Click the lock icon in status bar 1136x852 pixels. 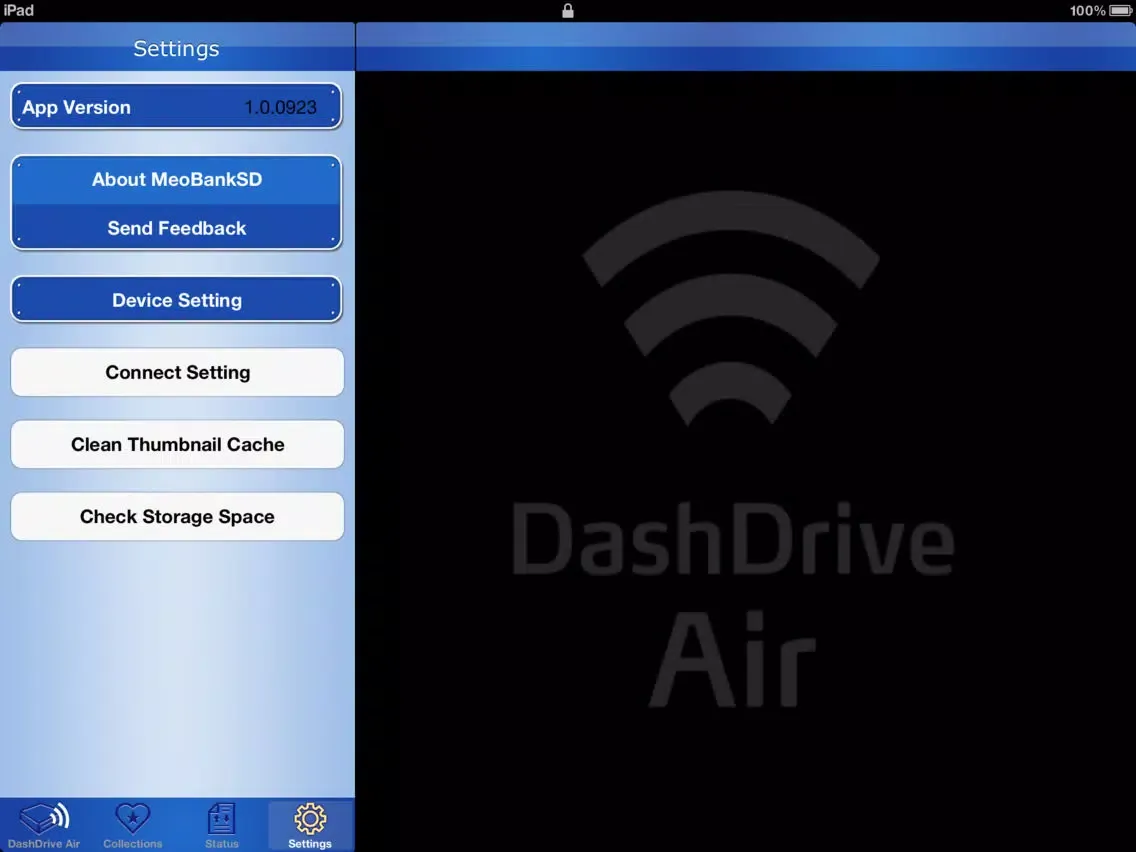click(568, 10)
